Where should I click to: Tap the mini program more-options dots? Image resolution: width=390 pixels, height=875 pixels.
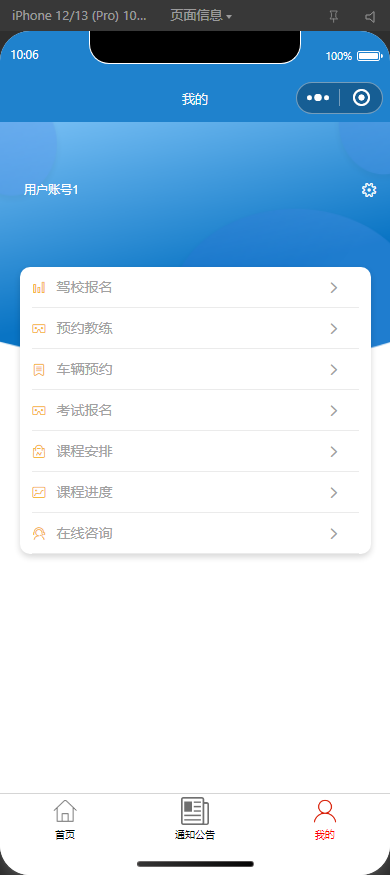tap(318, 98)
